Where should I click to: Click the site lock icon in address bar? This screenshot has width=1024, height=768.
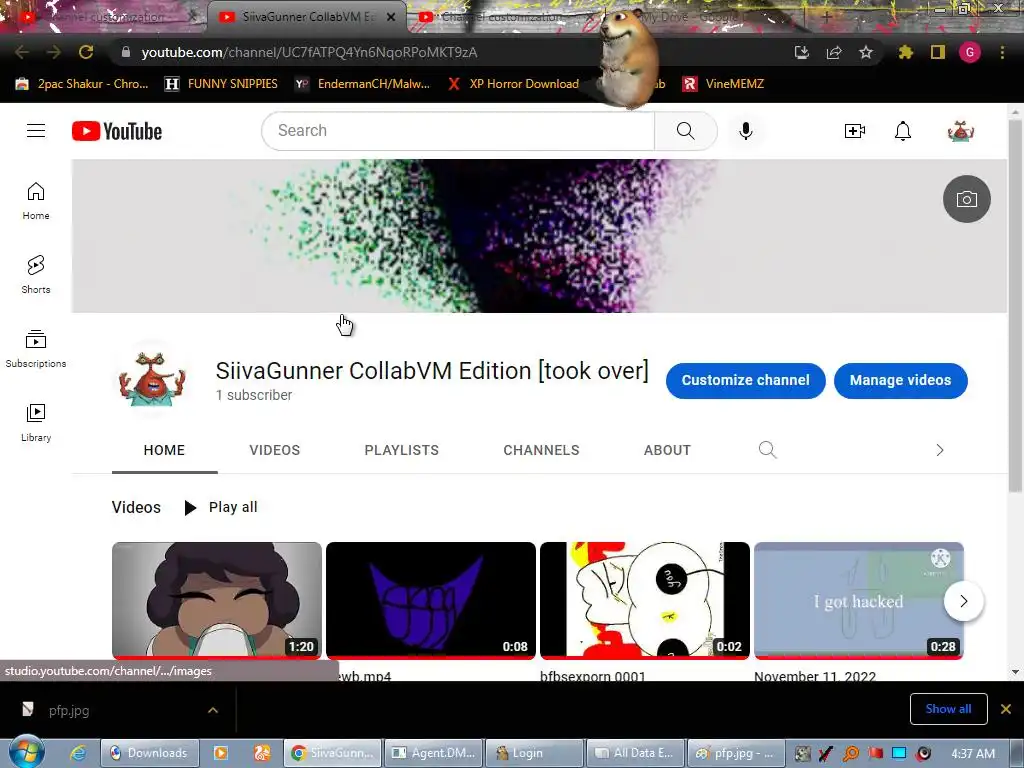pyautogui.click(x=126, y=52)
